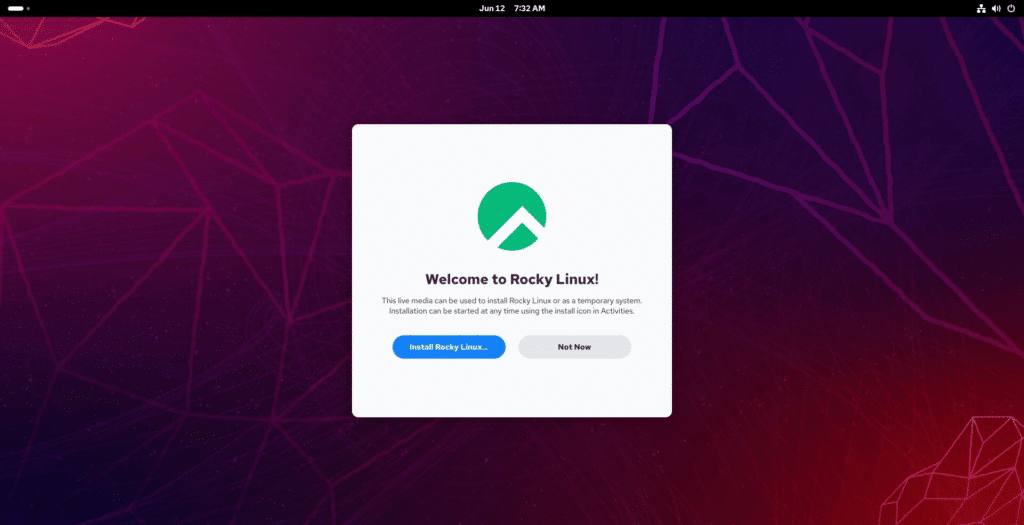Click empty top bar right of the clock
Image resolution: width=1024 pixels, height=525 pixels.
coord(750,8)
